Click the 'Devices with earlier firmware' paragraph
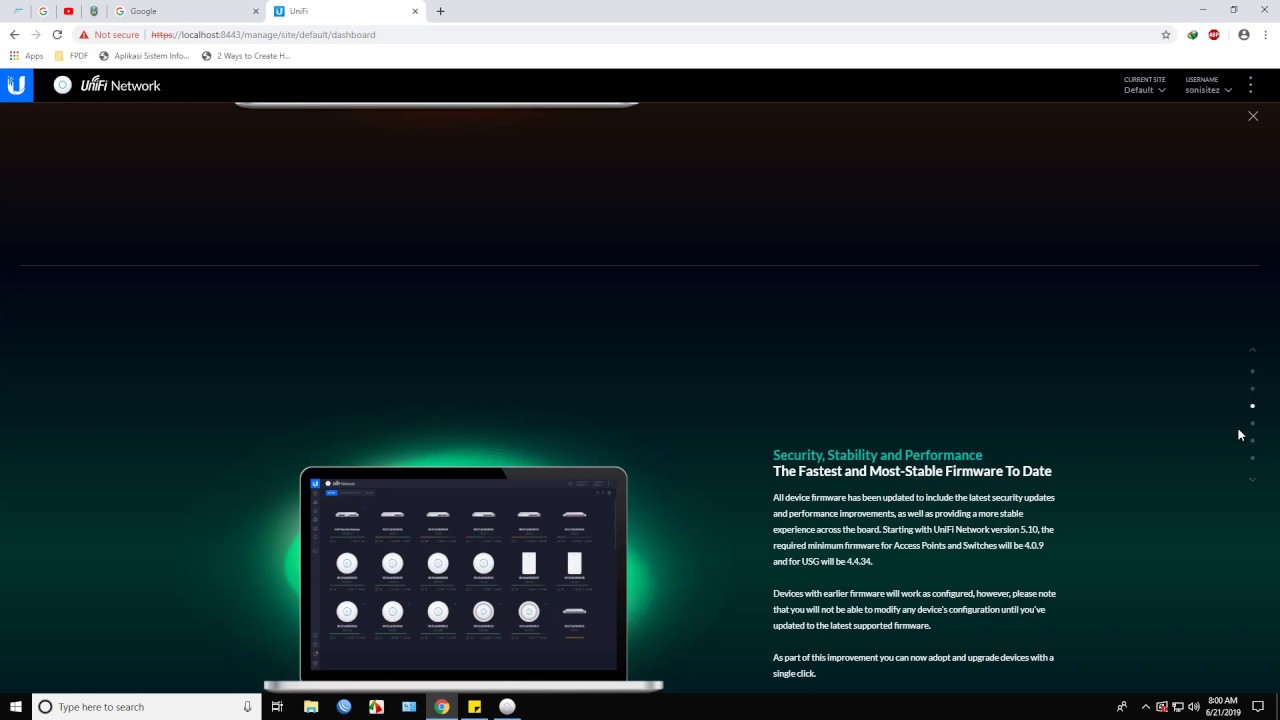 (914, 609)
